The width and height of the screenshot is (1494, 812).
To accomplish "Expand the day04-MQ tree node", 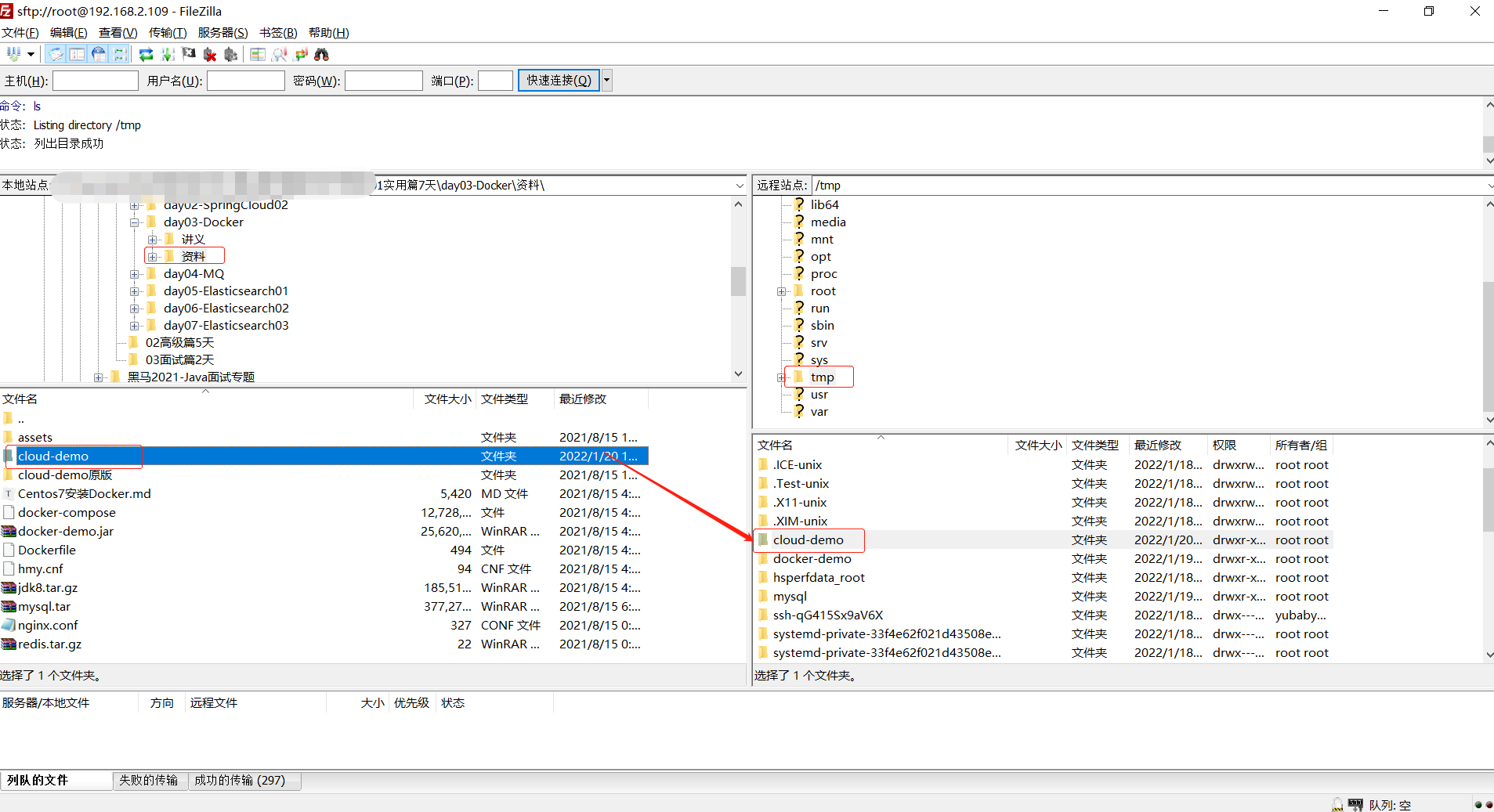I will (135, 274).
